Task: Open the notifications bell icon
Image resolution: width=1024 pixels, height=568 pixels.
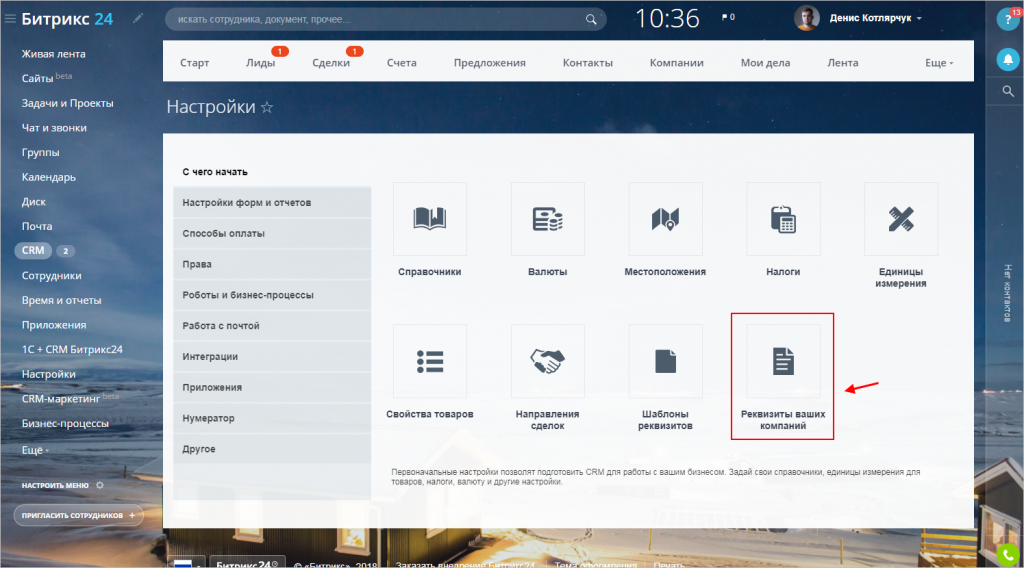Action: pos(1008,59)
